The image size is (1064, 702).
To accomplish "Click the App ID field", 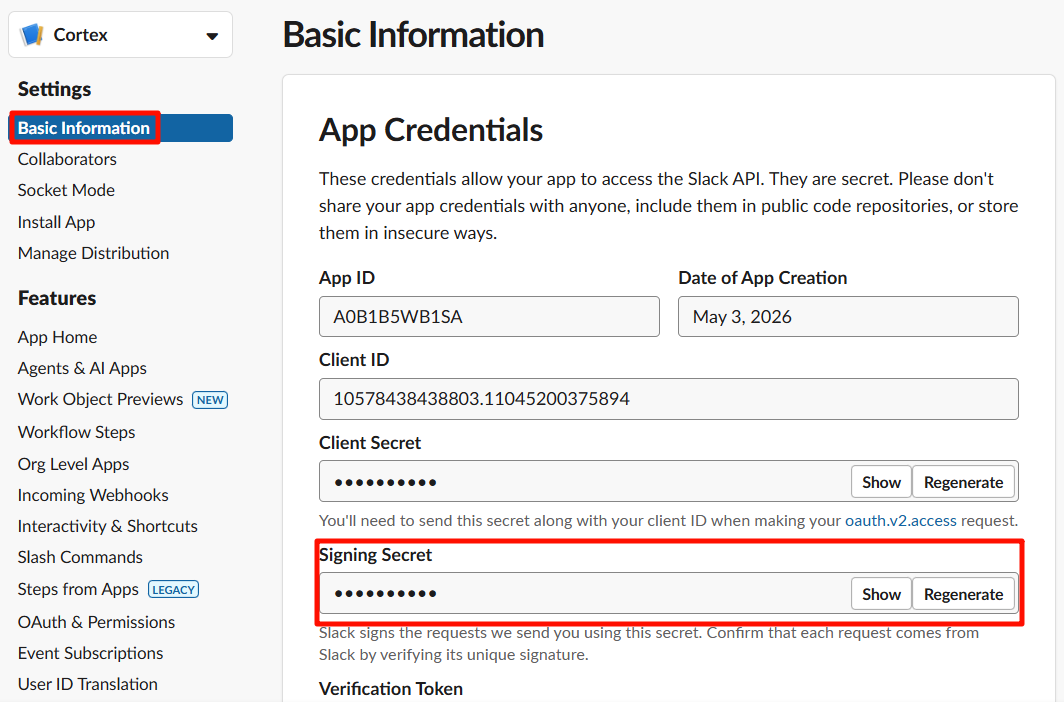I will [489, 317].
